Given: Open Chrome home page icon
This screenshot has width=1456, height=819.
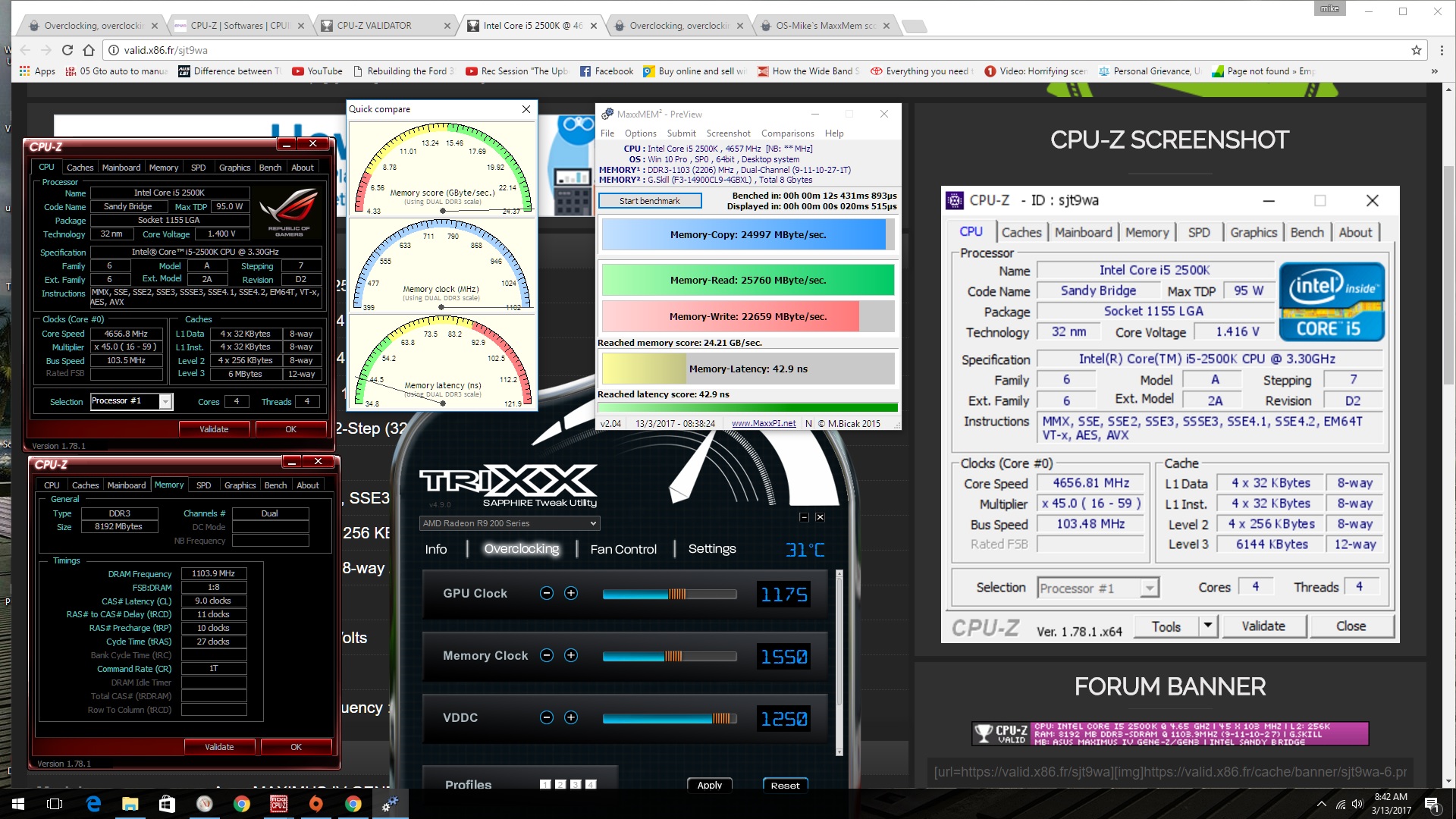Looking at the screenshot, I should [x=89, y=50].
